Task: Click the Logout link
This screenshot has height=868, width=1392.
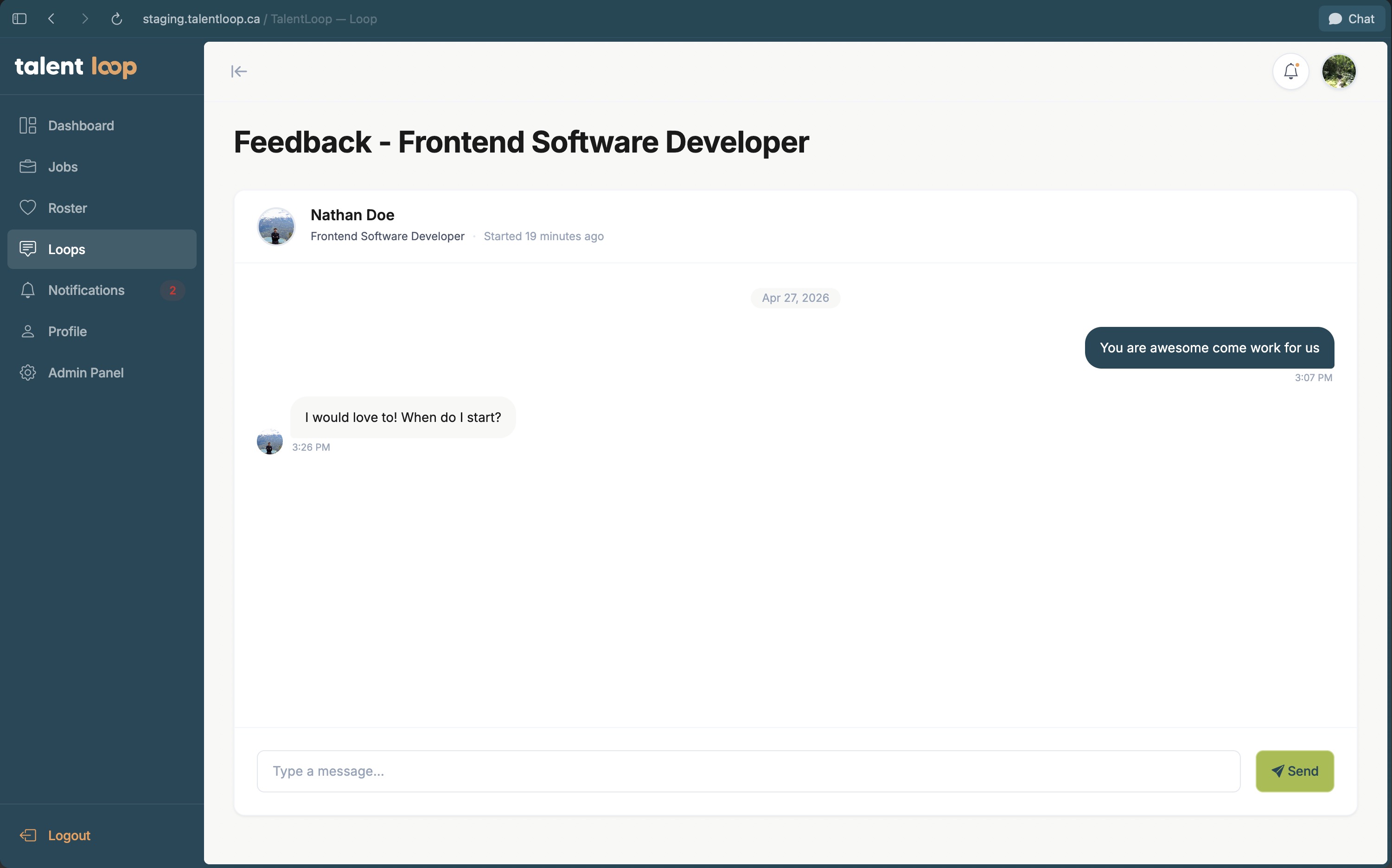Action: [x=69, y=835]
